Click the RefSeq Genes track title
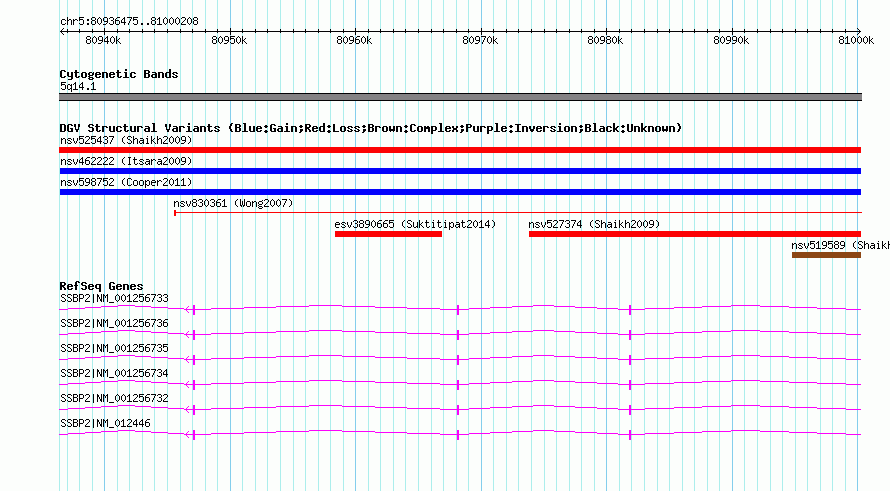Viewport: 890px width, 491px height. [x=101, y=286]
